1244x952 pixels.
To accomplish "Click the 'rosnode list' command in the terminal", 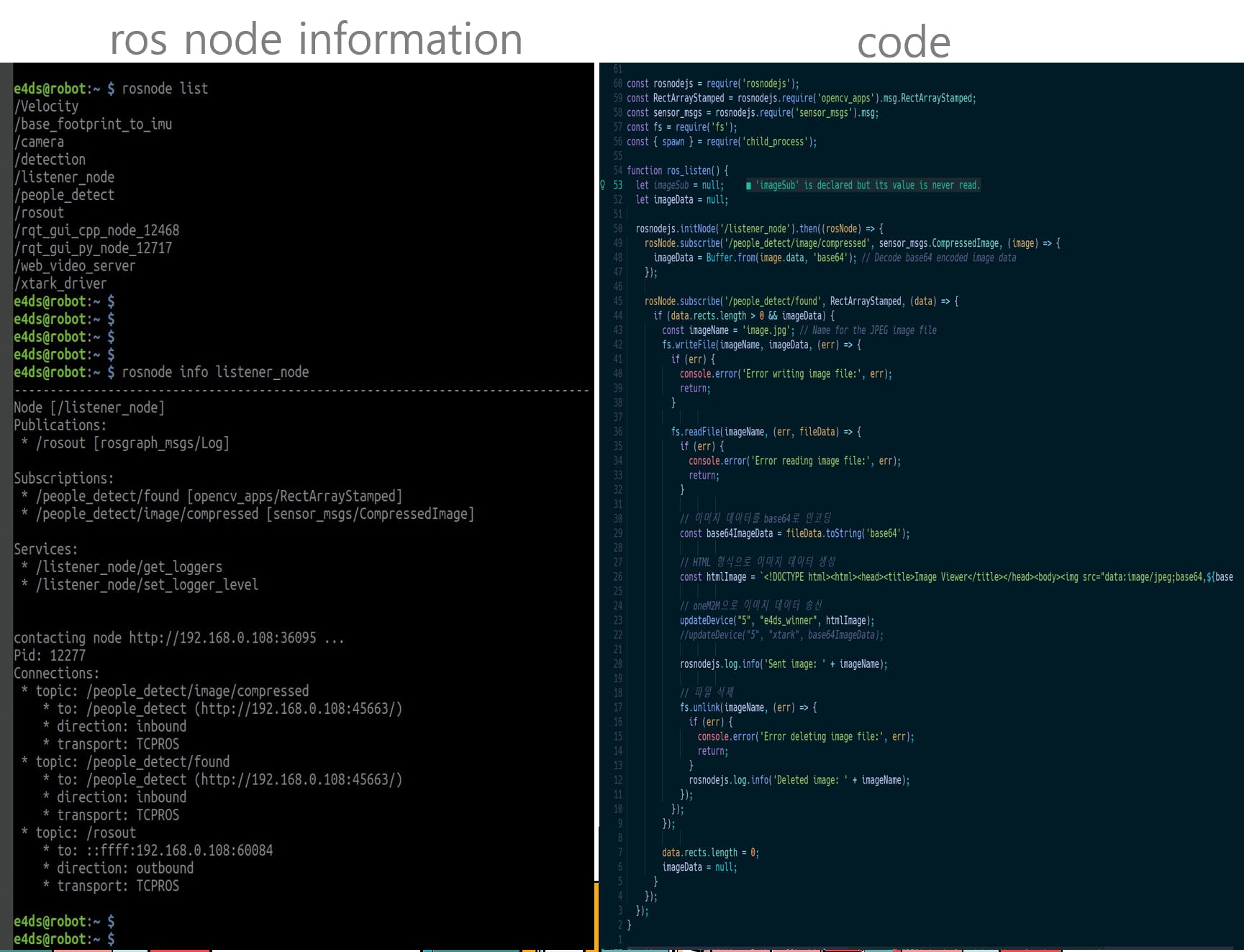I will coord(165,89).
